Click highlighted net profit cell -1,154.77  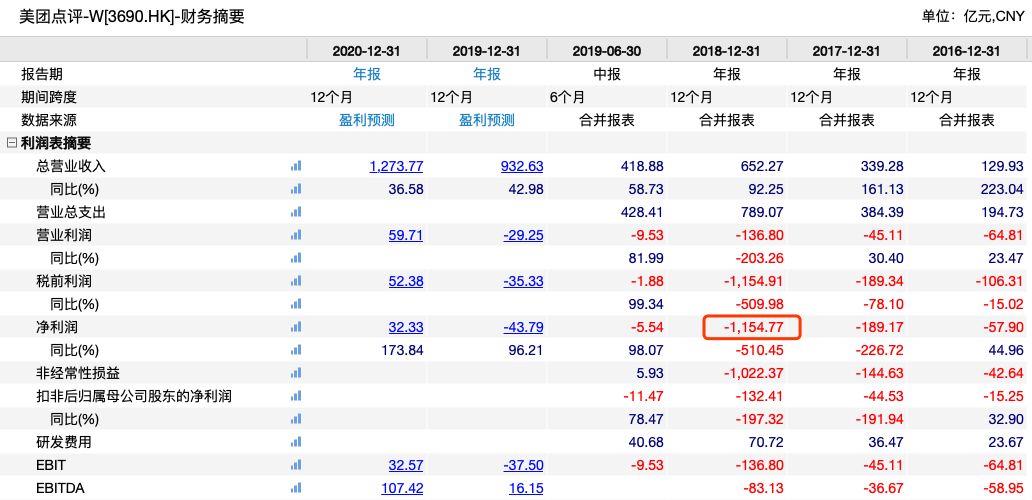[x=751, y=327]
